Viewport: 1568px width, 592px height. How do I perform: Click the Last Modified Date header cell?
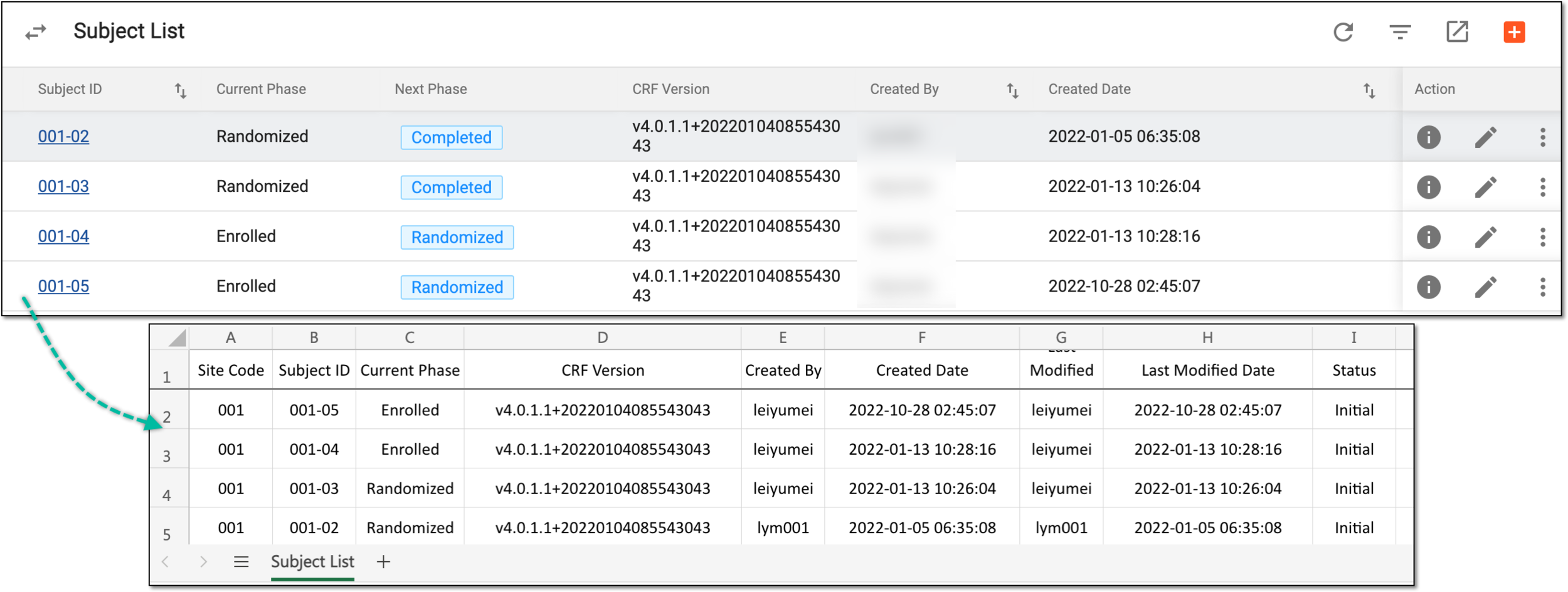pos(1207,371)
